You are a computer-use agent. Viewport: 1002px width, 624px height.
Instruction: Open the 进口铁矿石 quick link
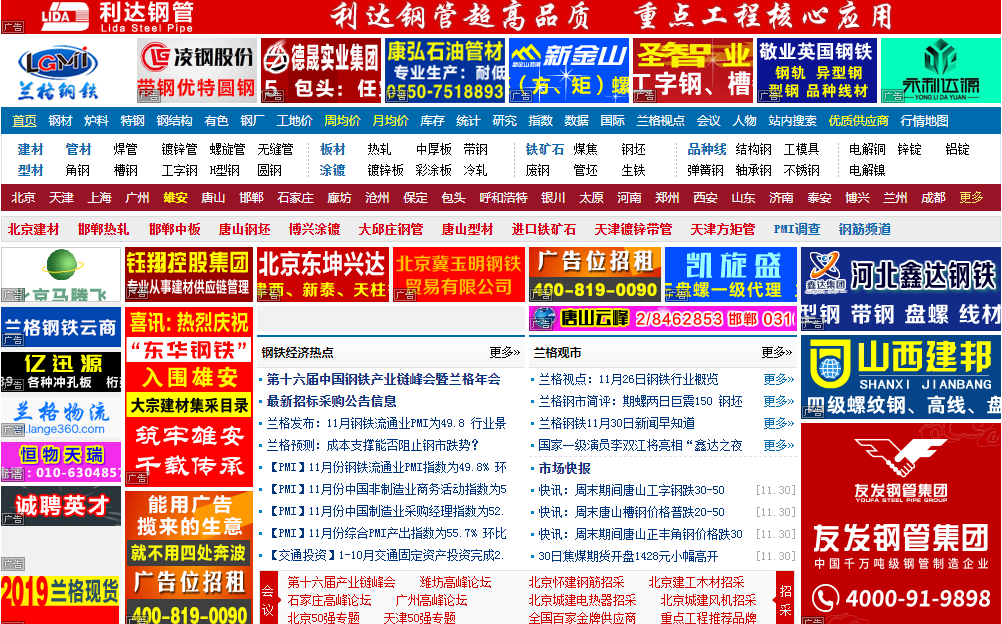click(543, 229)
